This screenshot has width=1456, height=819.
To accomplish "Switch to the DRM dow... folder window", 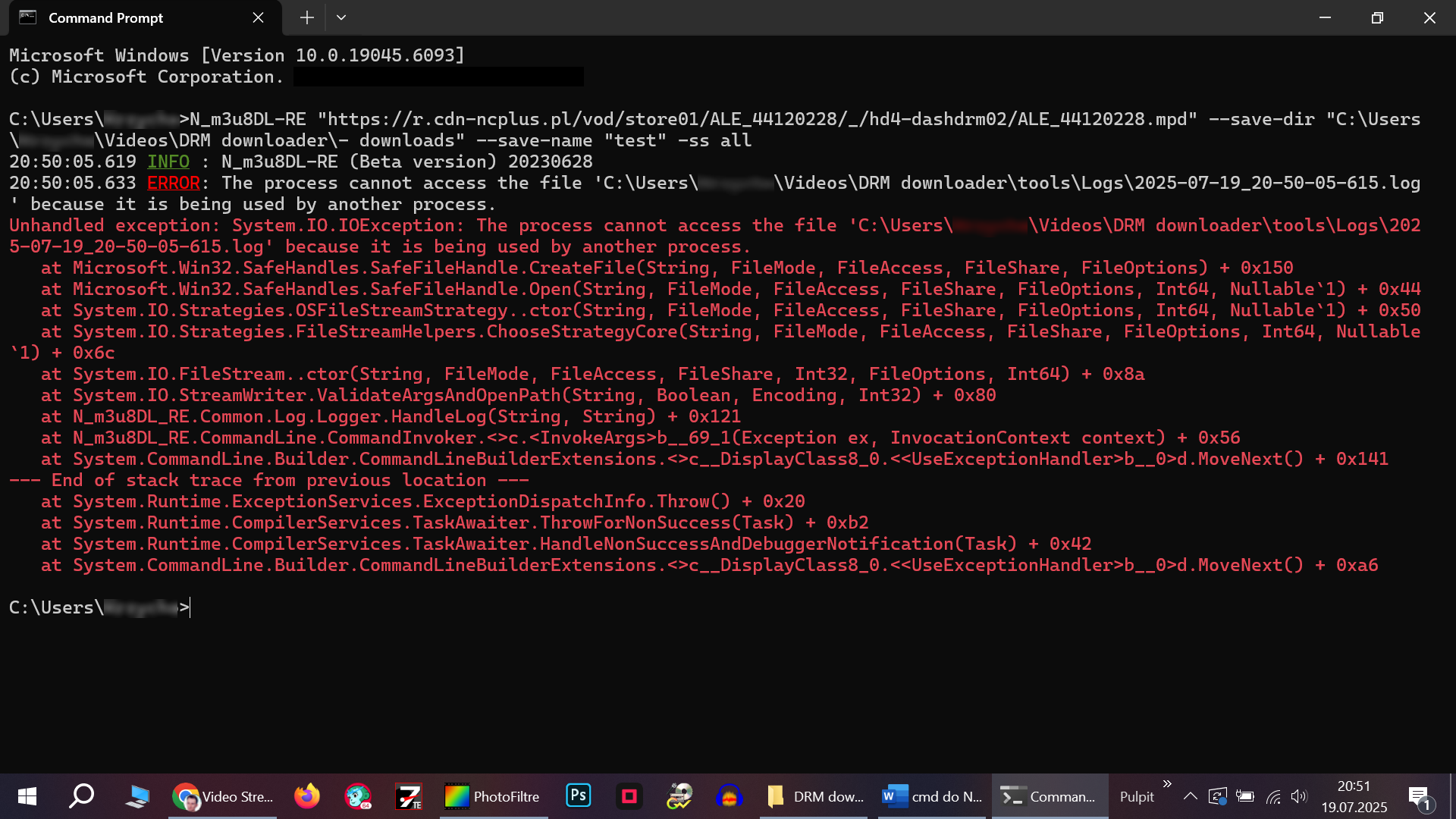I will tap(814, 796).
